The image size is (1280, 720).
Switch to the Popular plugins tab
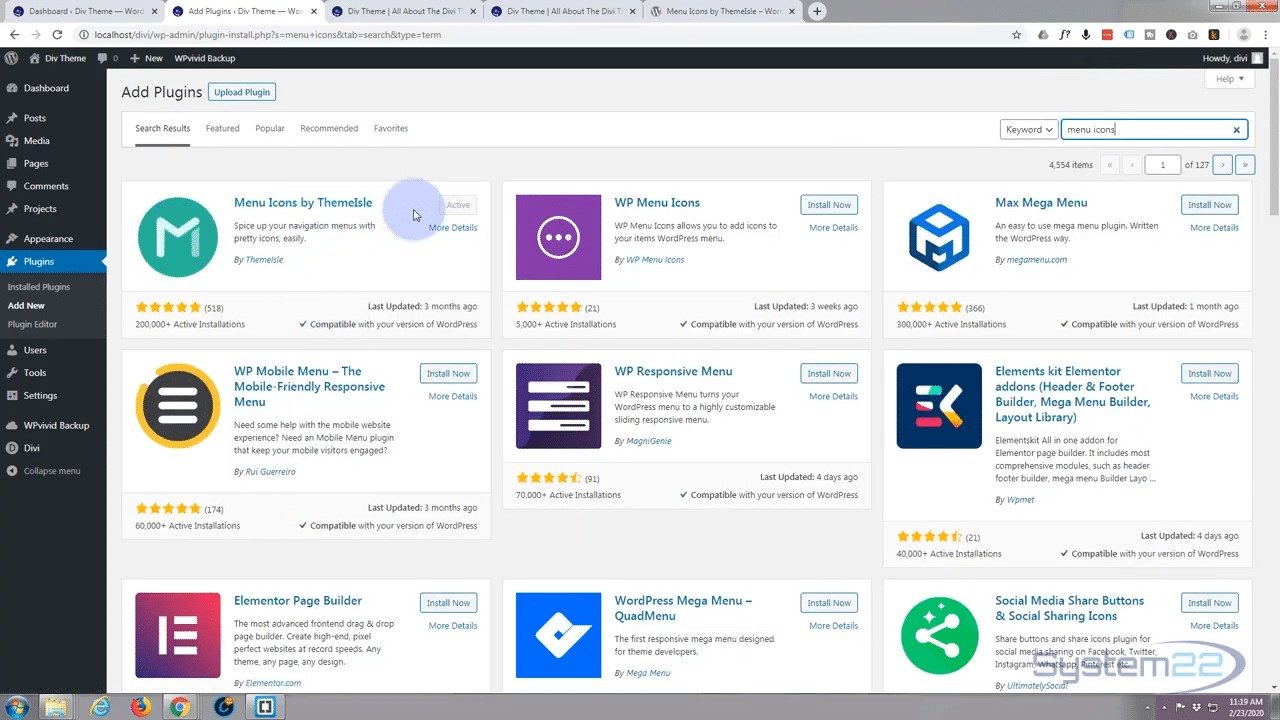(270, 128)
